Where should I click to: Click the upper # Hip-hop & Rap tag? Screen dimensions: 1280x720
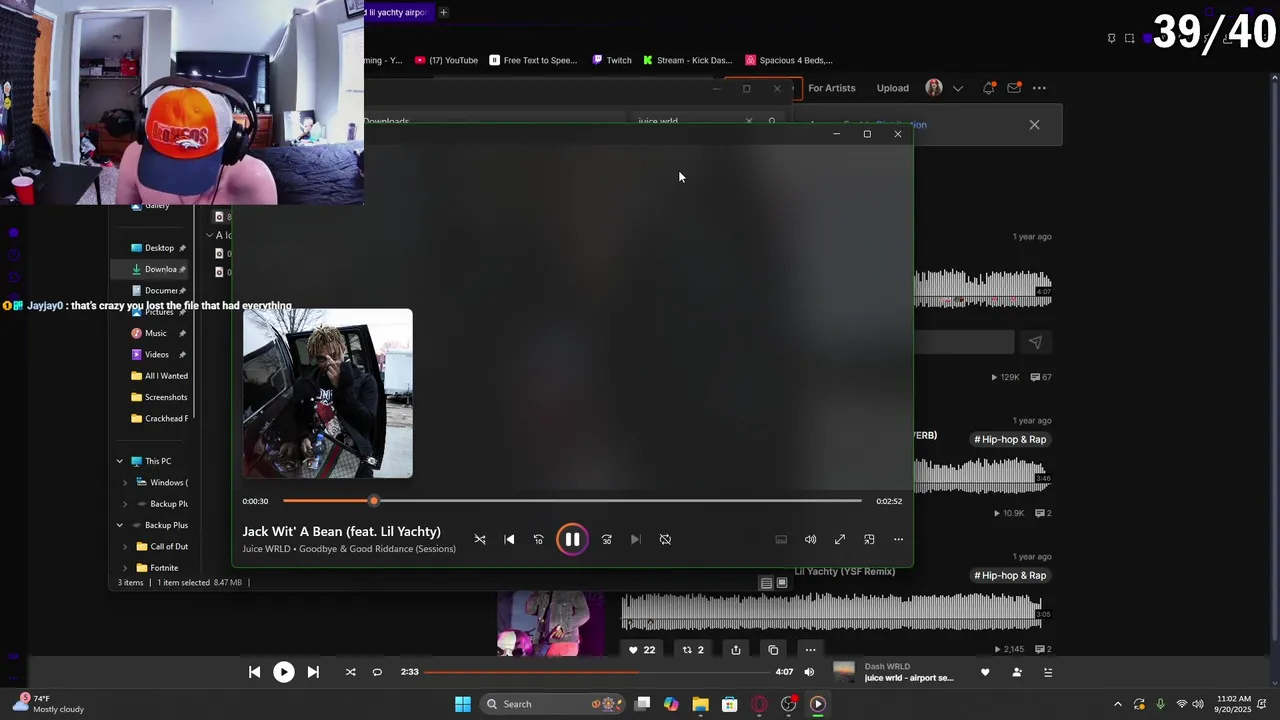coord(1010,439)
